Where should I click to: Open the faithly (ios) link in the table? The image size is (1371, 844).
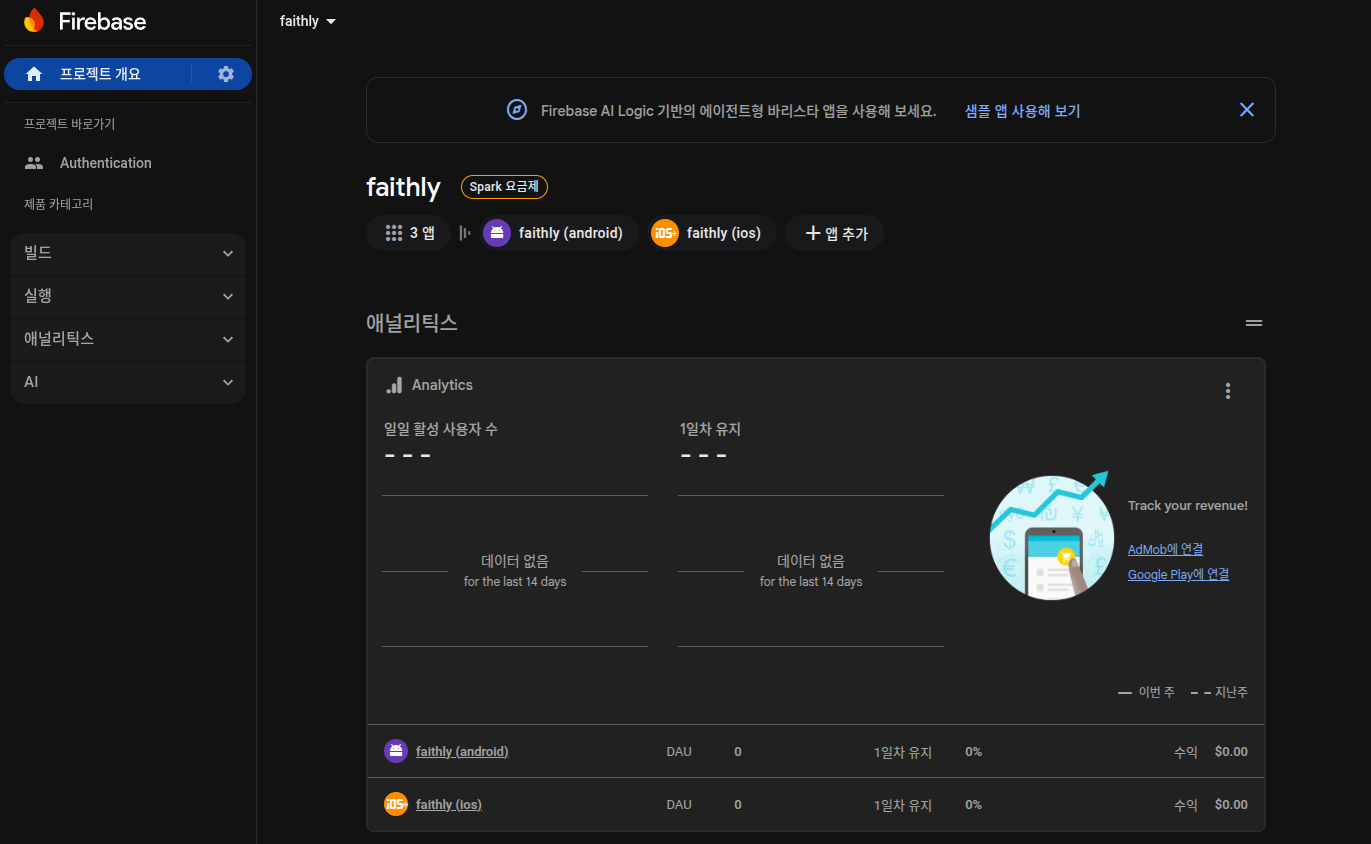449,804
